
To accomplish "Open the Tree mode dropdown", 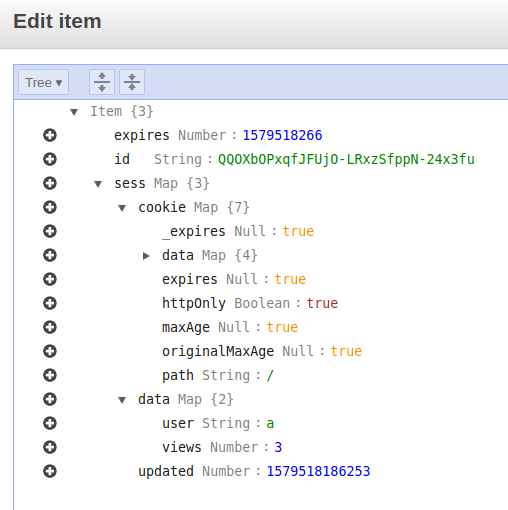I will coord(44,82).
